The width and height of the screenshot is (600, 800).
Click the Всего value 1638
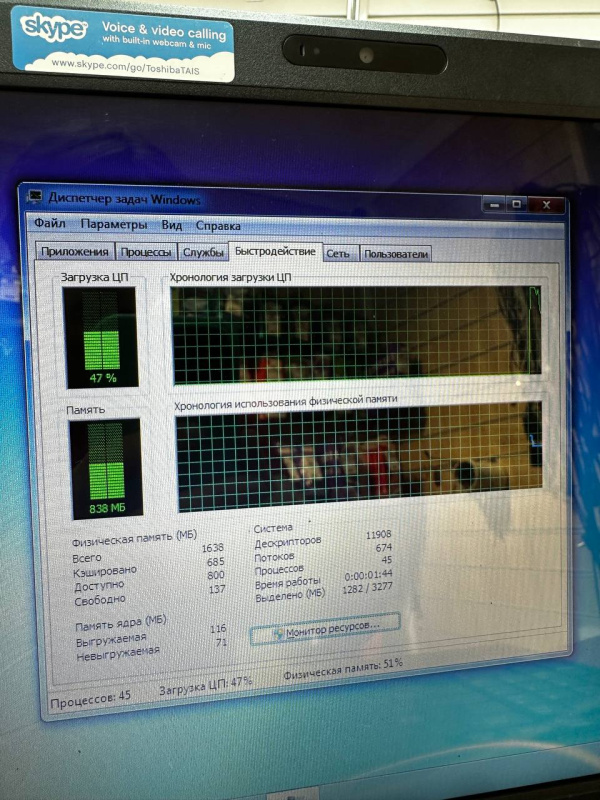(x=213, y=547)
